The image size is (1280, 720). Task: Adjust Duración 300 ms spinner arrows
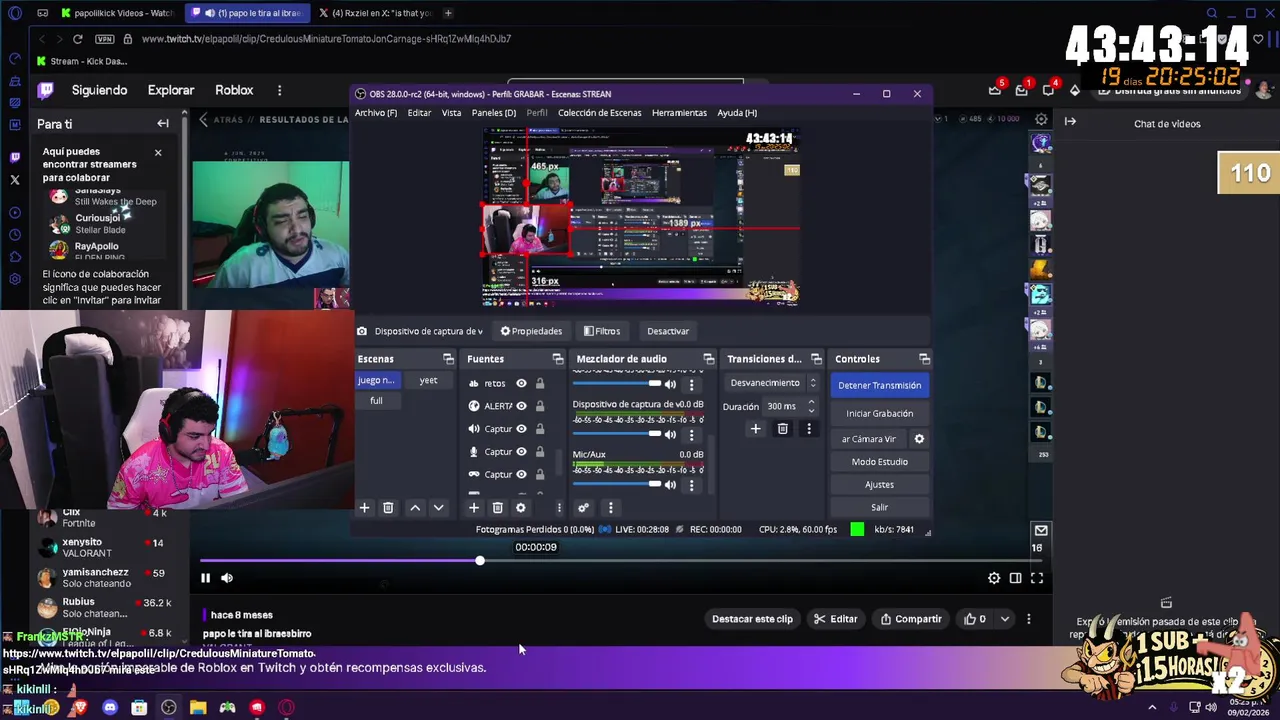(x=811, y=407)
